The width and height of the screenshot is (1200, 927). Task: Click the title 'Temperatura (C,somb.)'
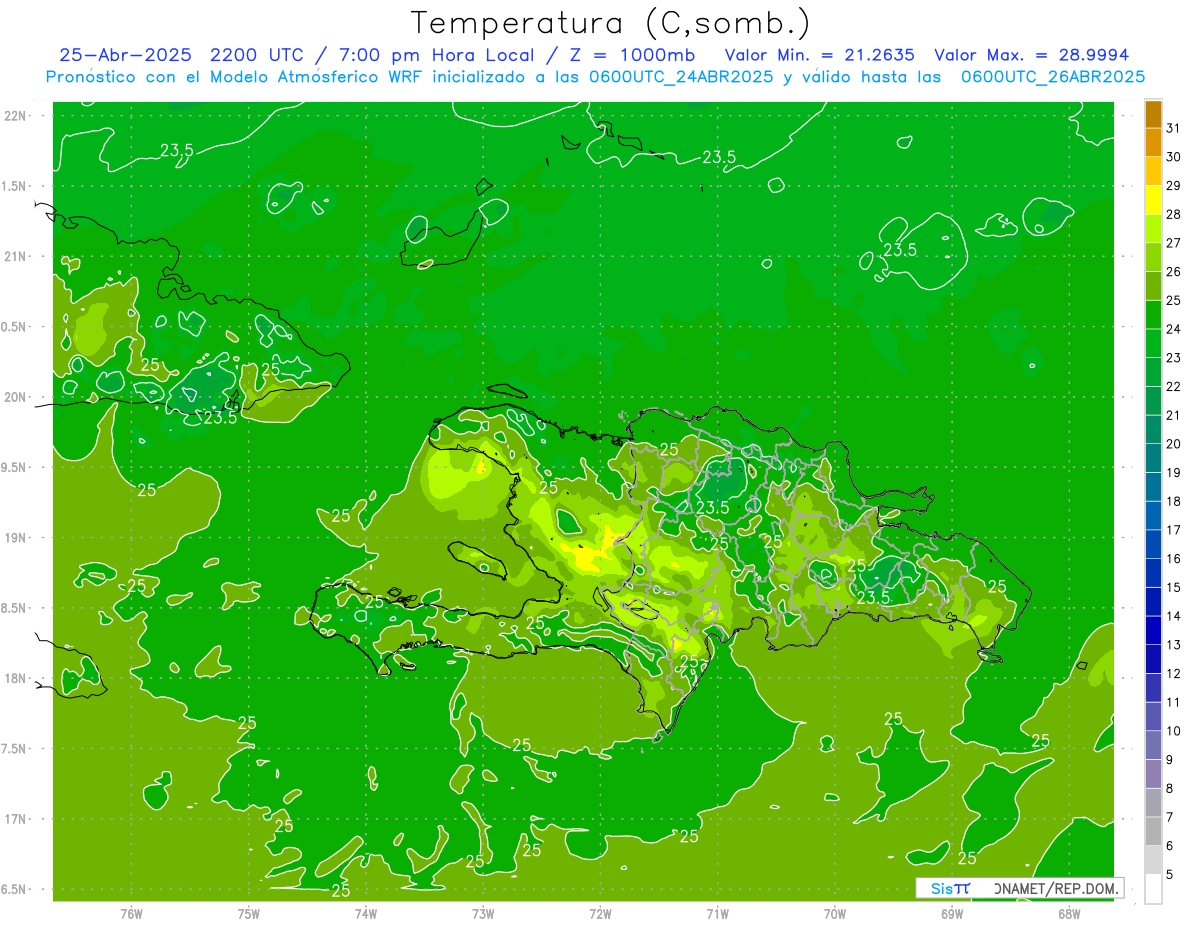[611, 23]
